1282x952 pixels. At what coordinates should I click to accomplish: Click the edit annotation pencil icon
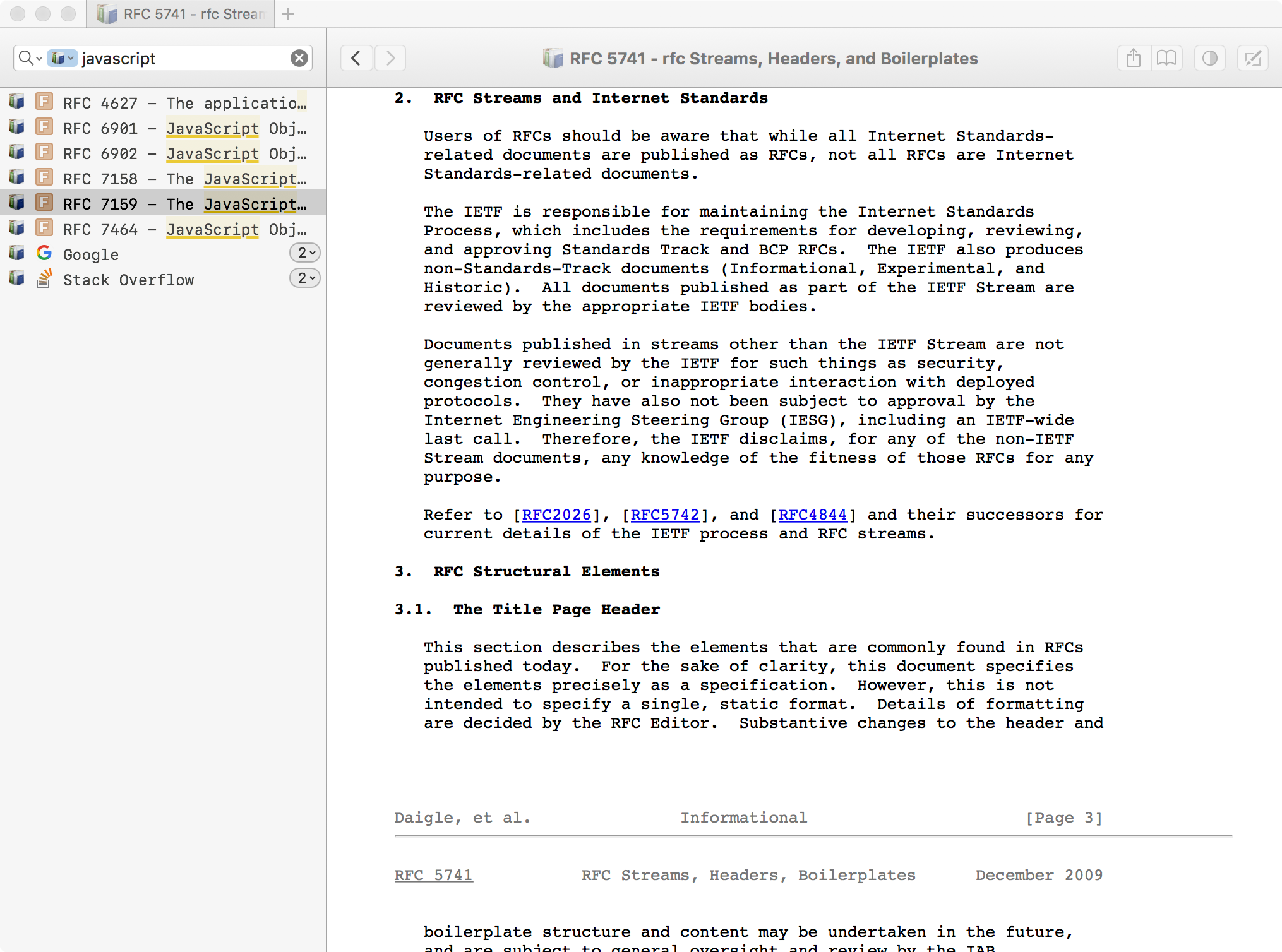tap(1252, 59)
